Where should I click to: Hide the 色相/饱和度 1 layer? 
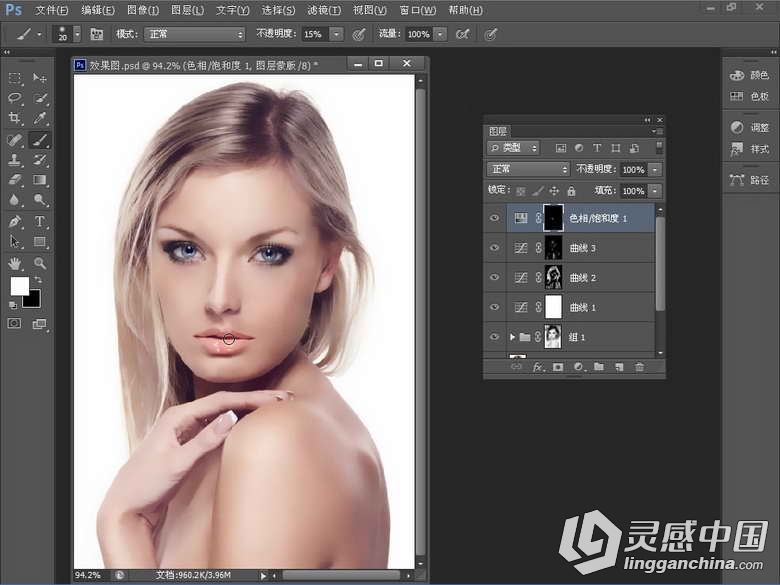(494, 218)
